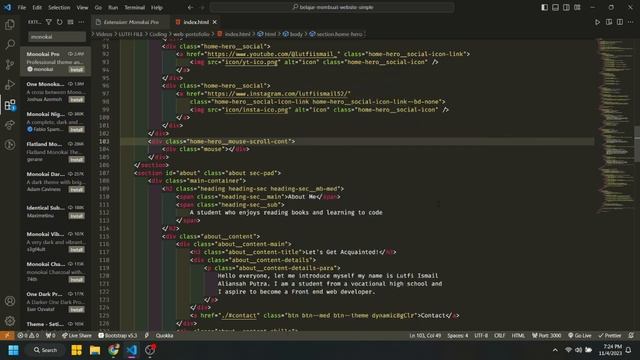
Task: Open web-portofolio breadcrumb folder
Action: tap(191, 34)
